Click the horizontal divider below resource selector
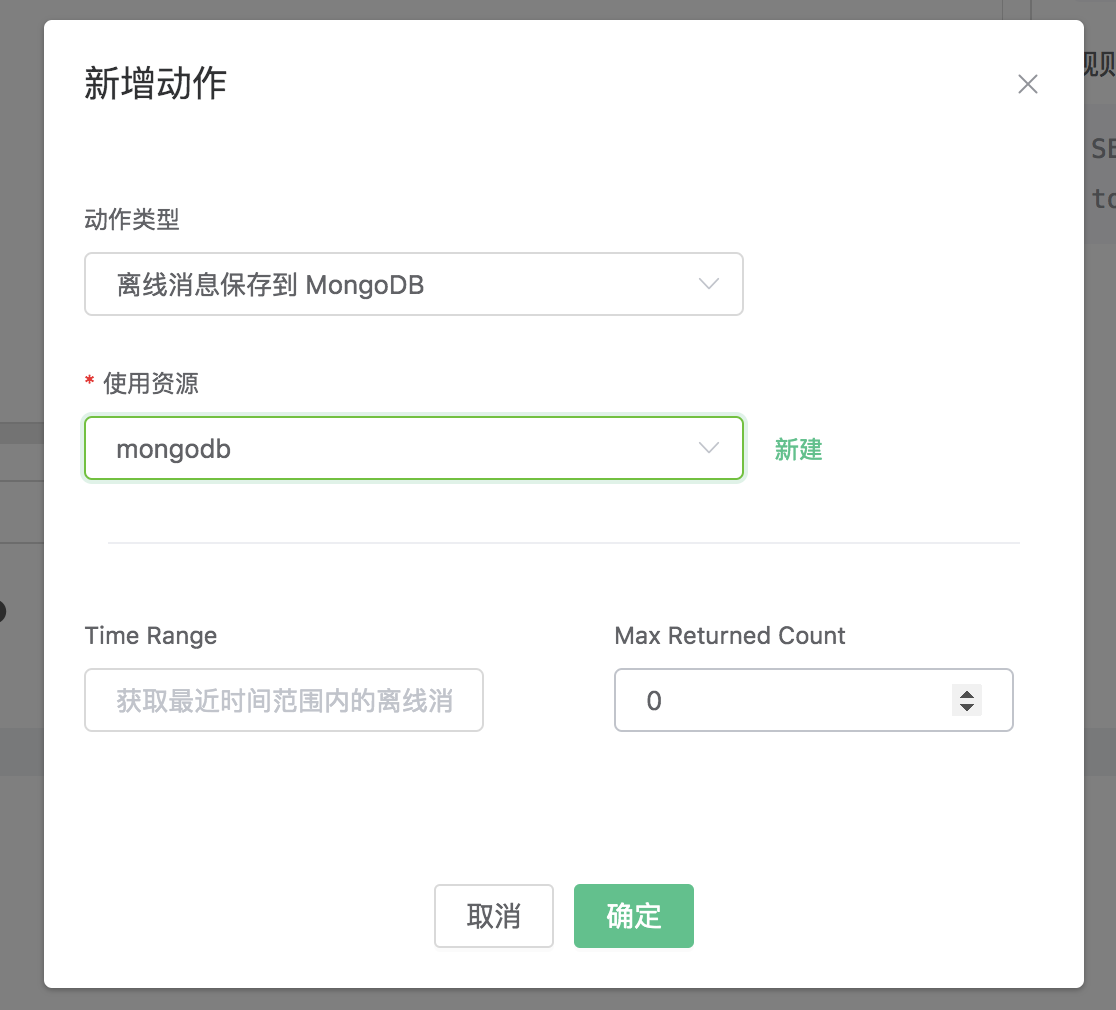The height and width of the screenshot is (1010, 1116). [x=563, y=543]
